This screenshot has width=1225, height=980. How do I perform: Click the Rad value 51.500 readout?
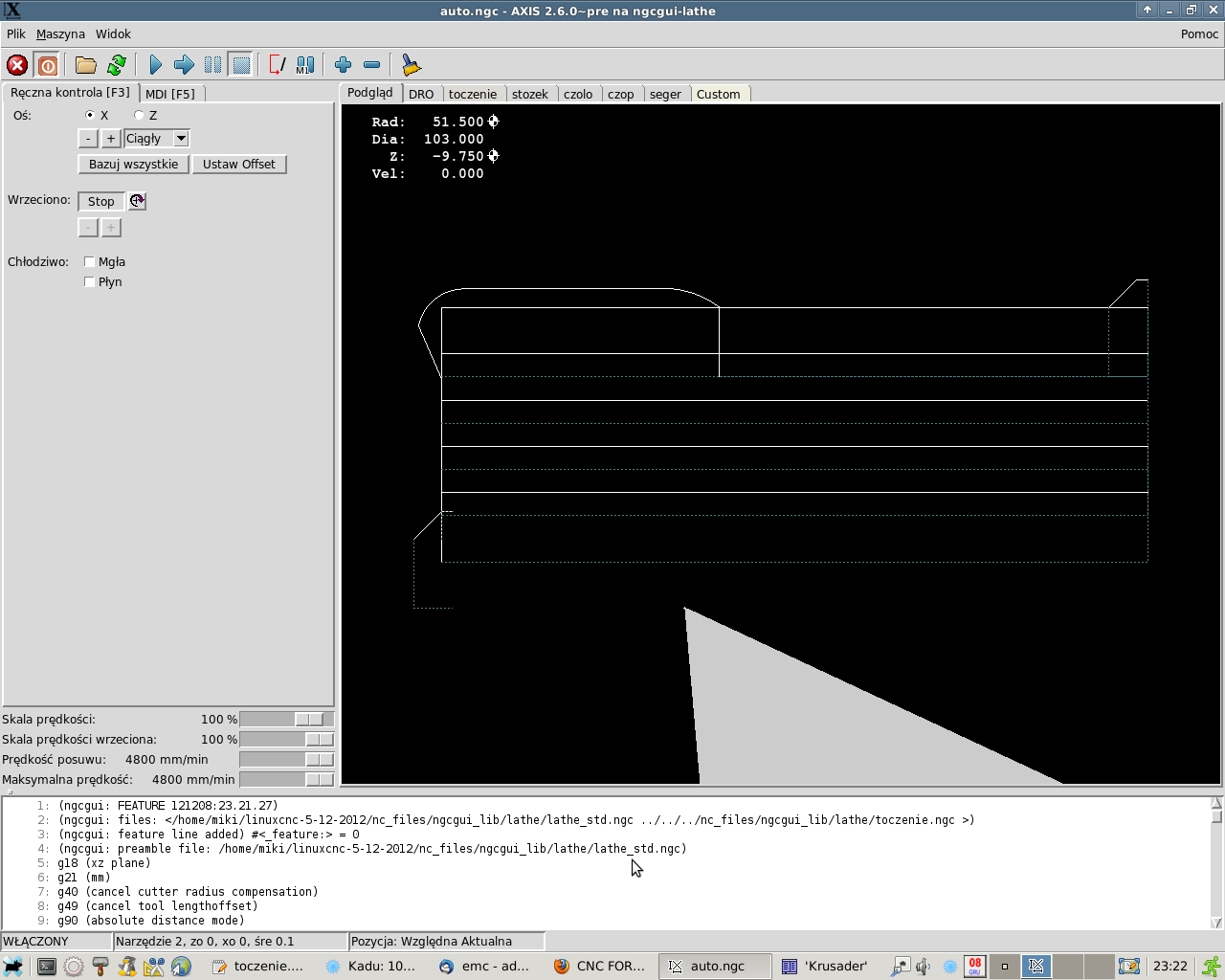pyautogui.click(x=457, y=122)
